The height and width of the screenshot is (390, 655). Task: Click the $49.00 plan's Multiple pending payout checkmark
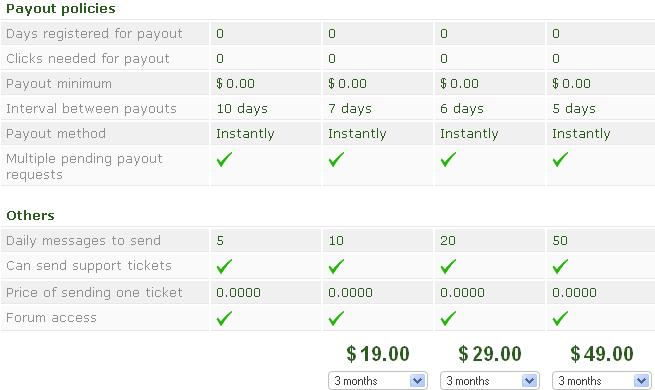click(x=560, y=160)
